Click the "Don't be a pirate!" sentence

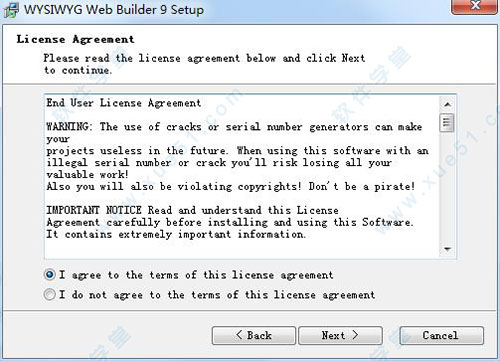(x=362, y=186)
